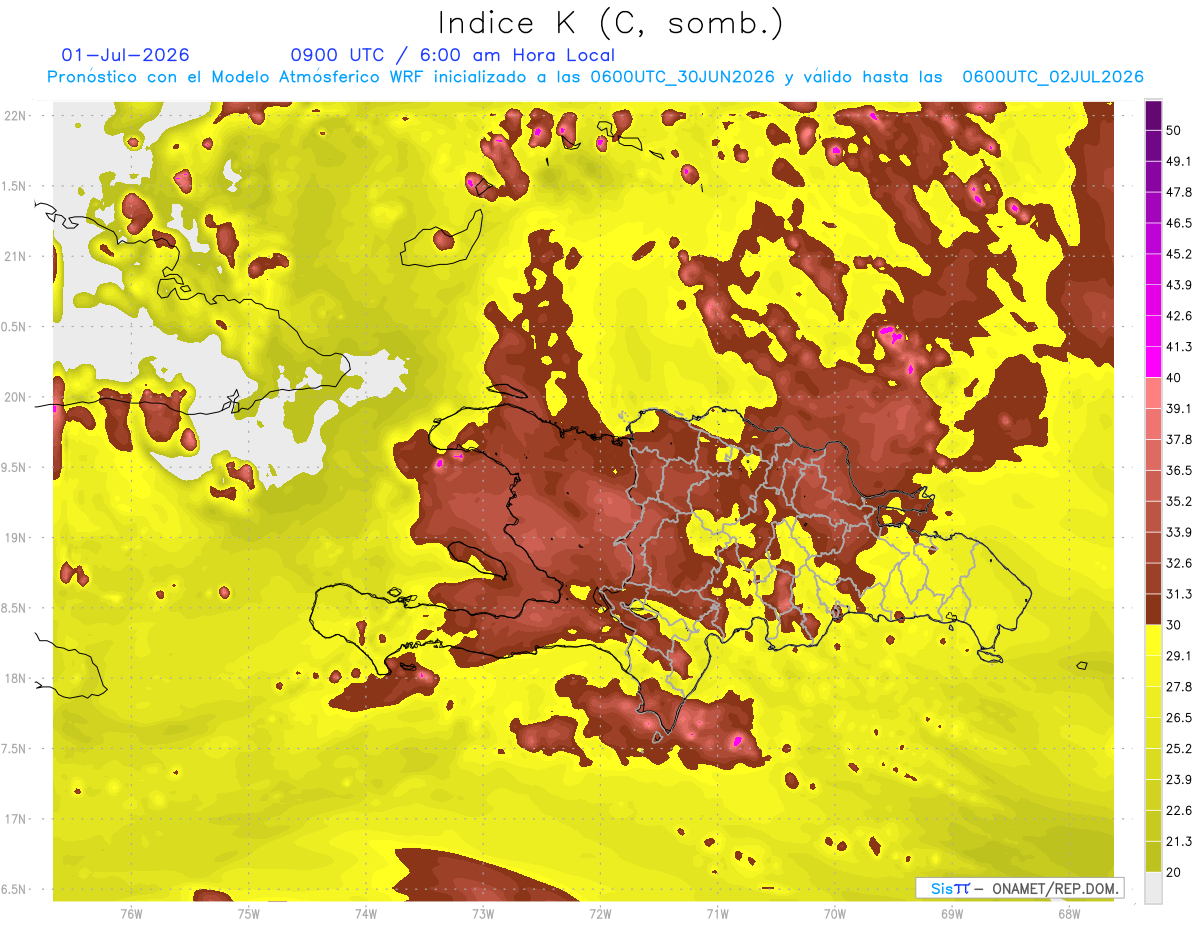Click the 1.5N latitude axis label
This screenshot has height=927, width=1200.
click(x=14, y=186)
